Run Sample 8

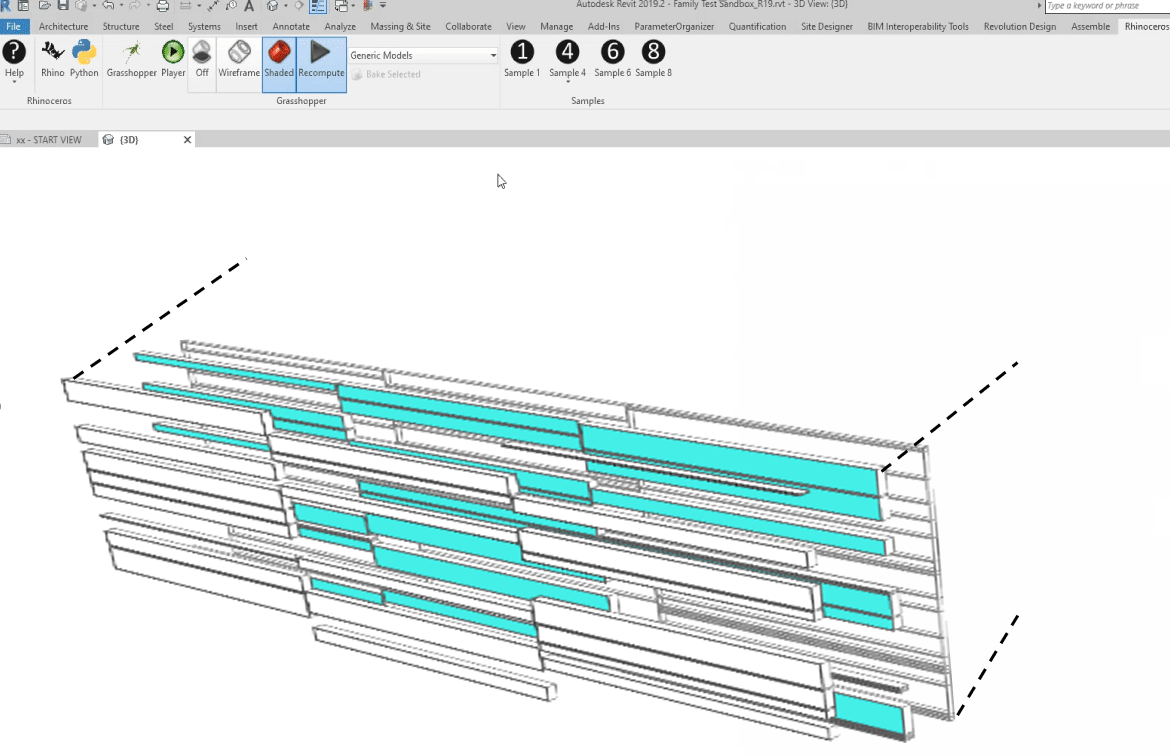(x=654, y=58)
